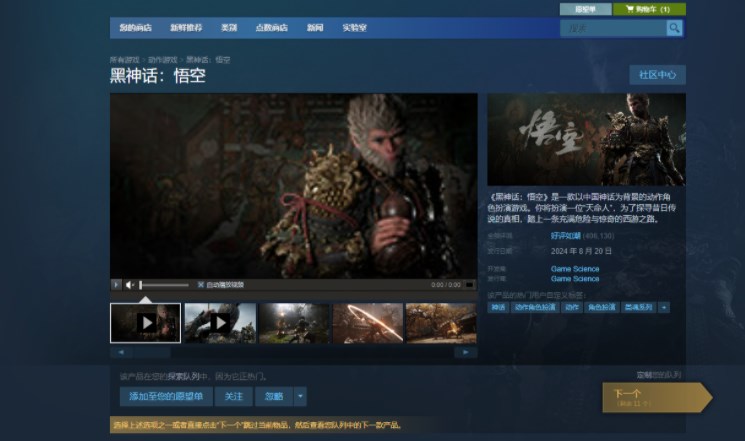
Task: Adjust the trailer volume slider
Action: coord(164,285)
